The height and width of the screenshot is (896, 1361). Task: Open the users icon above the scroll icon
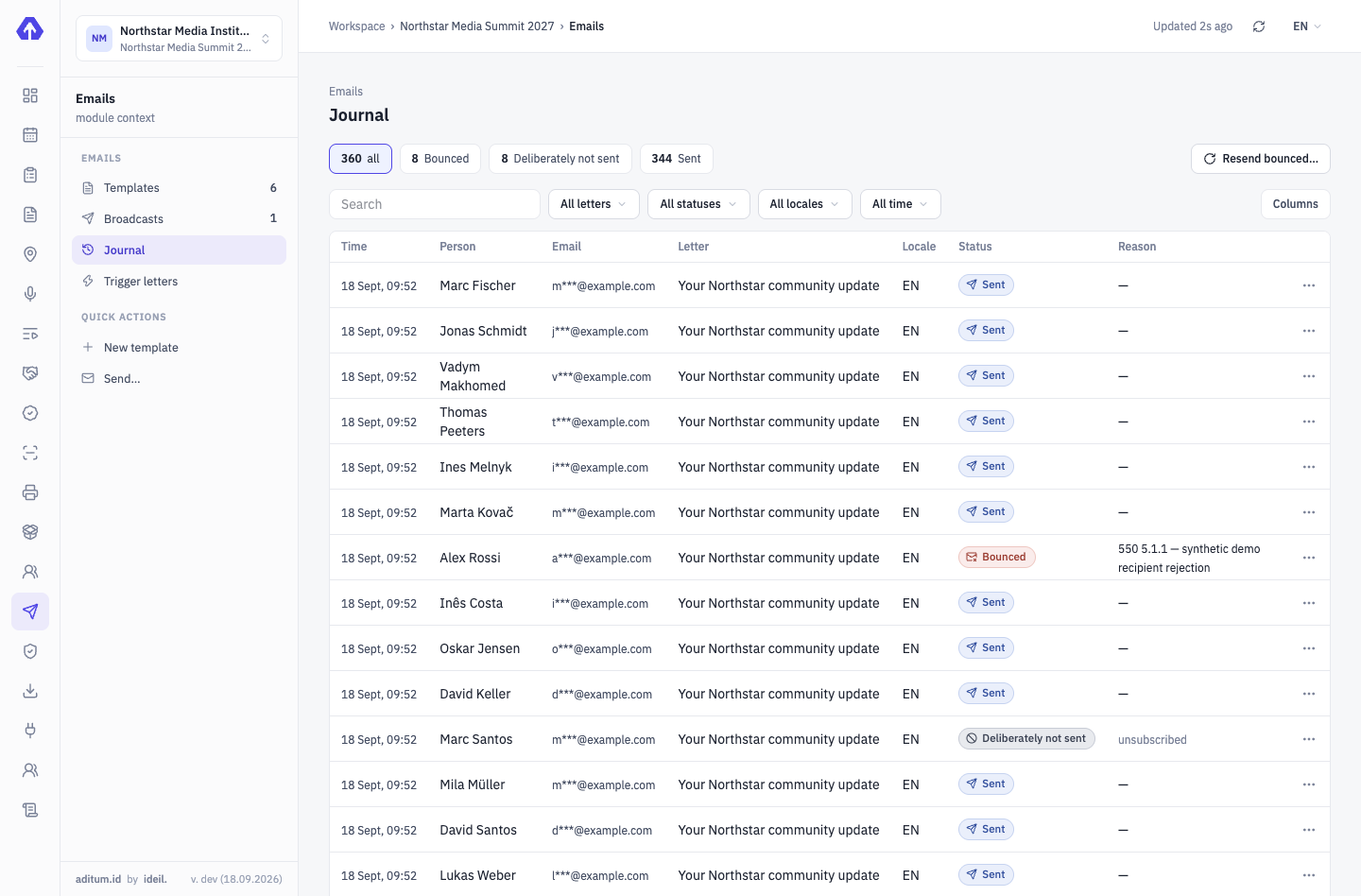[x=30, y=770]
